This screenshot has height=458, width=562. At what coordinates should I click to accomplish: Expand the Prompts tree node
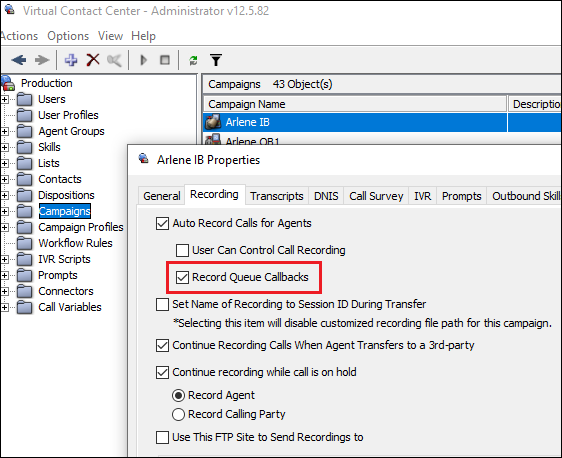[x=5, y=276]
